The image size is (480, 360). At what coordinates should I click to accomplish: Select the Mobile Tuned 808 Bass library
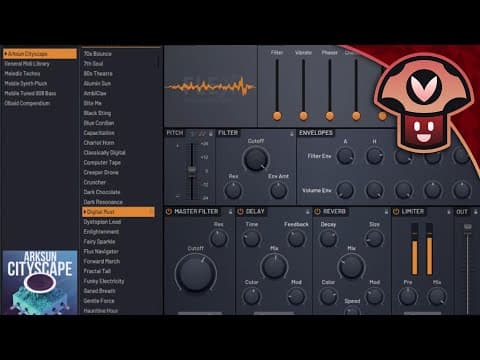(x=30, y=93)
